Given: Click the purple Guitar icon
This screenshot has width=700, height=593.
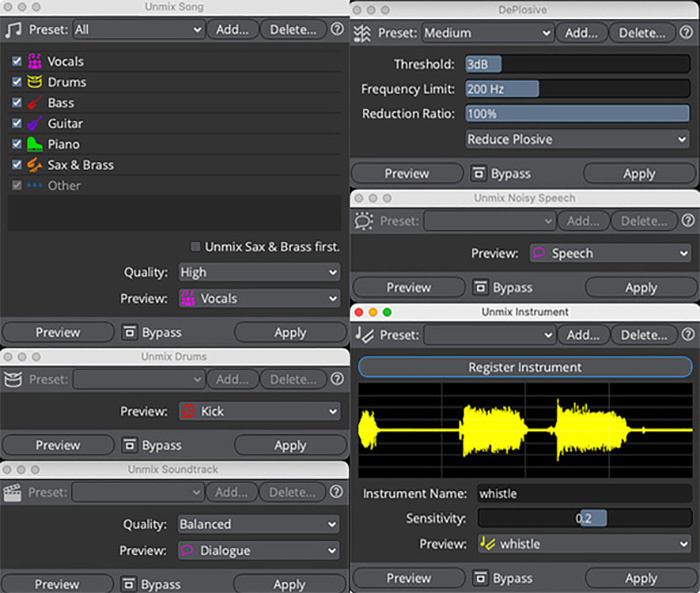Looking at the screenshot, I should pyautogui.click(x=35, y=123).
